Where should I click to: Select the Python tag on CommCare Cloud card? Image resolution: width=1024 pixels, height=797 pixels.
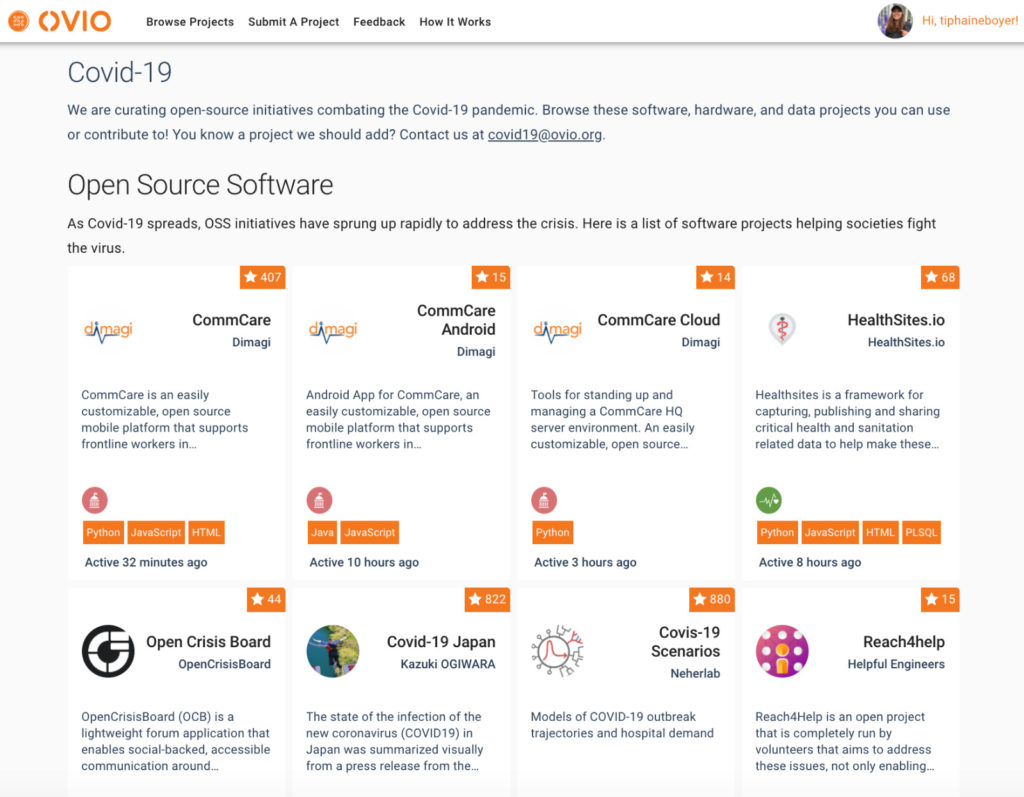coord(552,532)
